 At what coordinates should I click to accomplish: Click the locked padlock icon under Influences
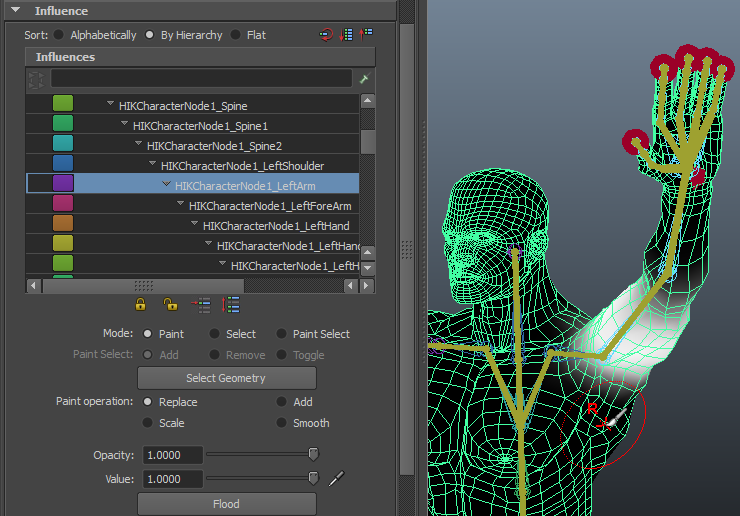pos(141,305)
